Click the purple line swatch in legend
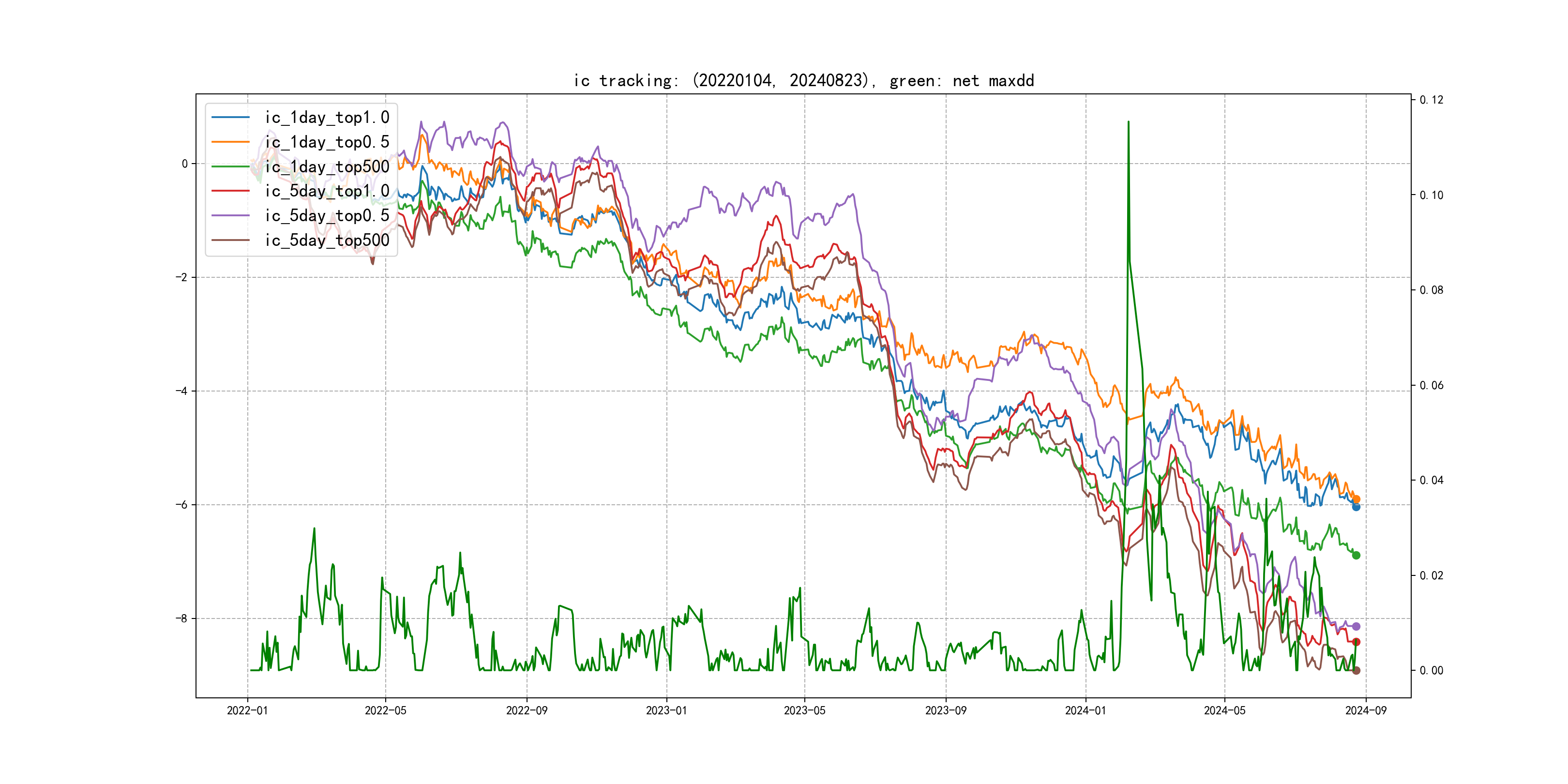1568x784 pixels. click(x=231, y=215)
